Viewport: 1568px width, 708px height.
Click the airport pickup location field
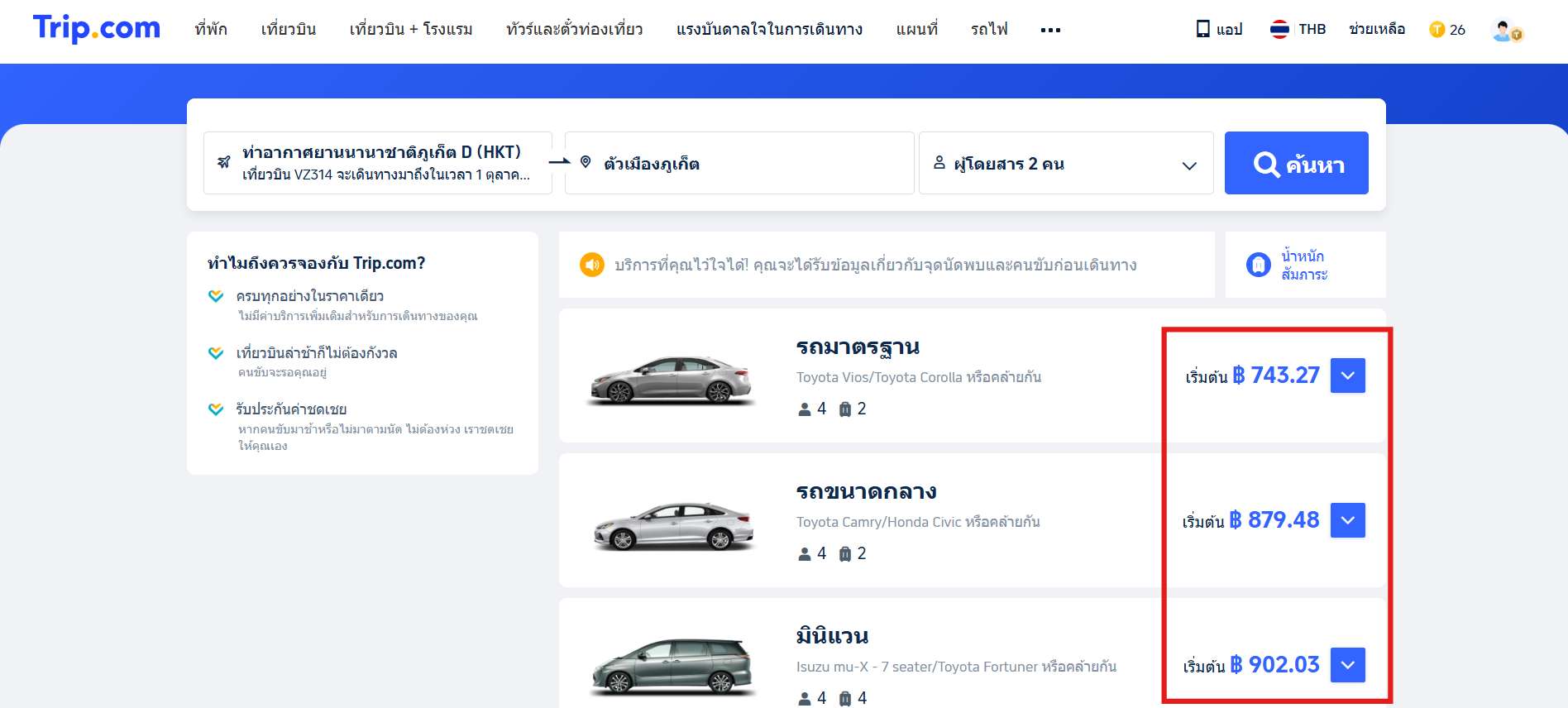coord(378,163)
